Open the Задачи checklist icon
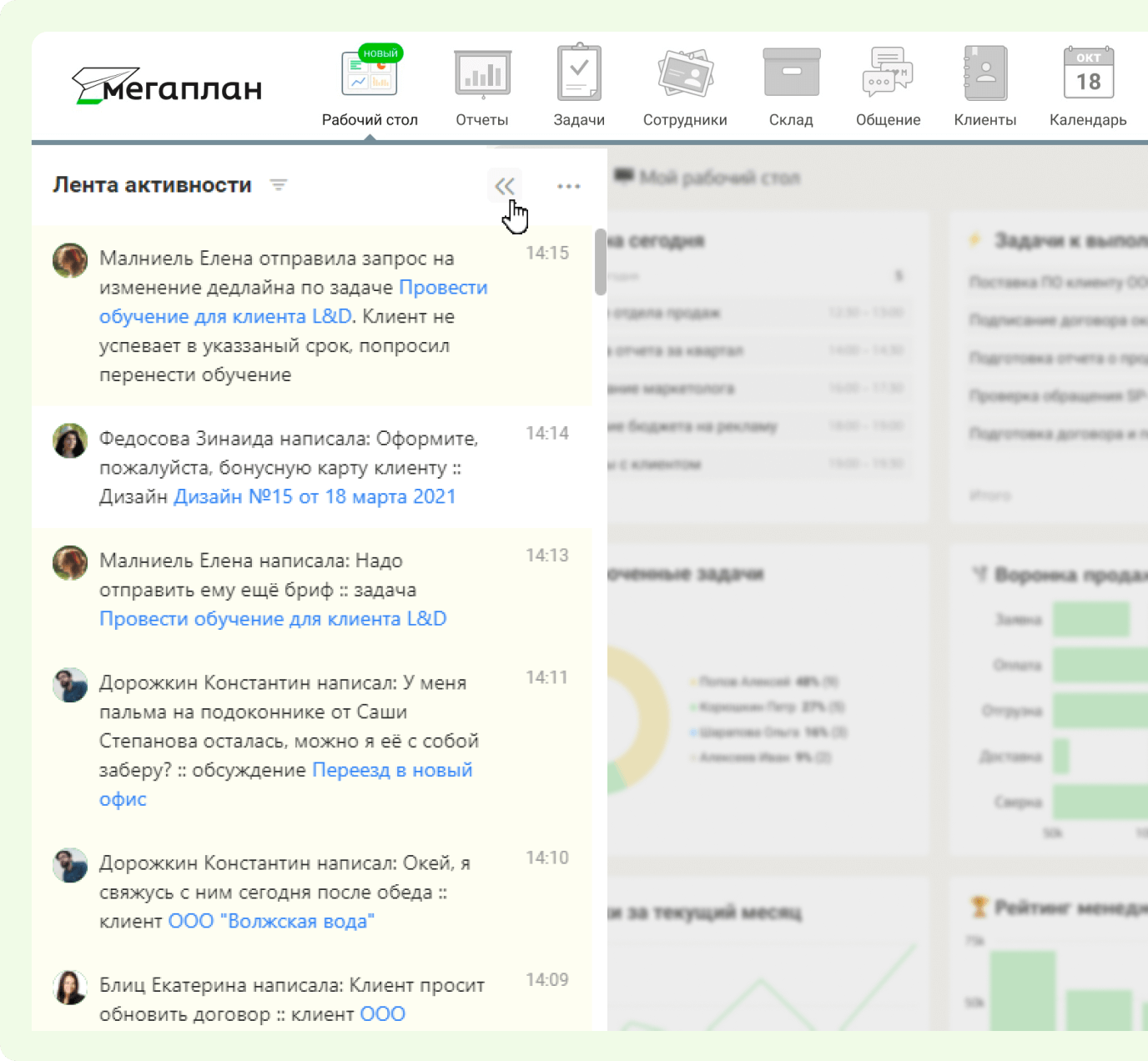The width and height of the screenshot is (1148, 1061). click(579, 73)
